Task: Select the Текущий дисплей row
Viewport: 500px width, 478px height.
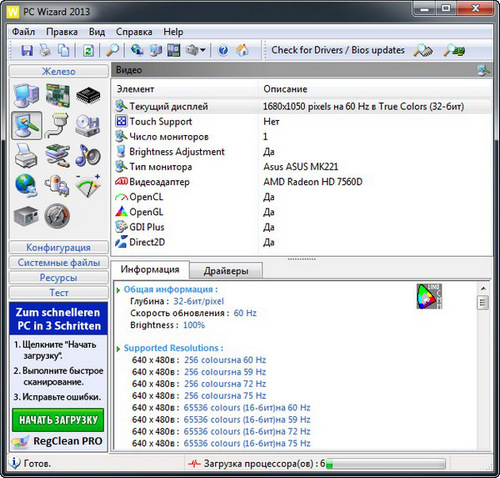Action: (302, 107)
